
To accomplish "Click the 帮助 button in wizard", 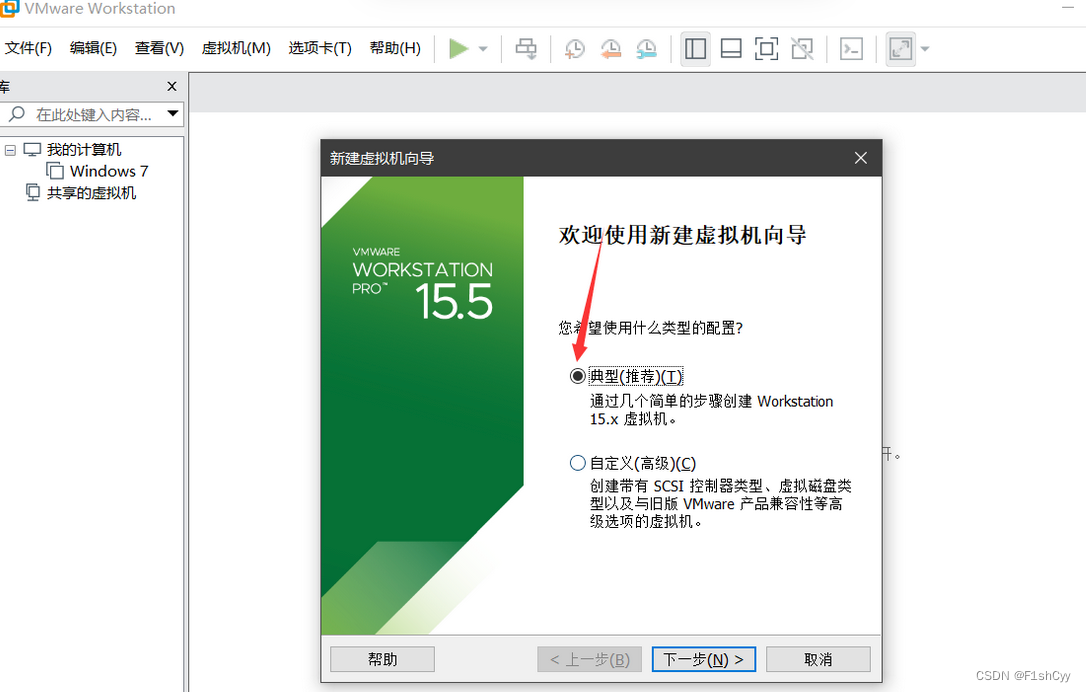I will 382,659.
